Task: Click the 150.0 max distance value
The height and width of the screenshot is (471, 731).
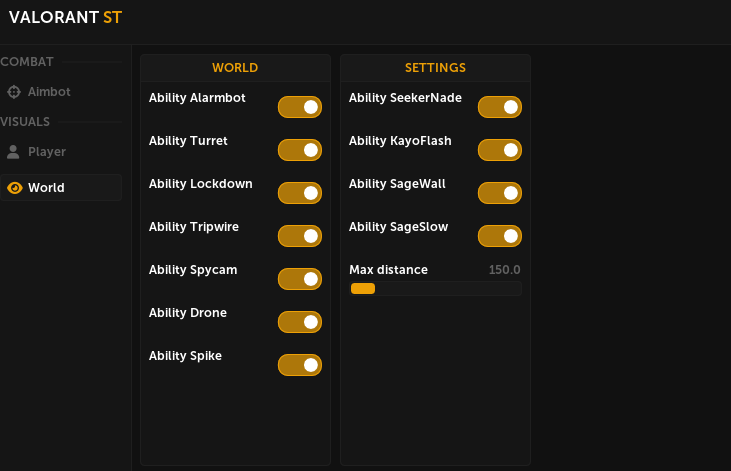Action: click(x=504, y=270)
